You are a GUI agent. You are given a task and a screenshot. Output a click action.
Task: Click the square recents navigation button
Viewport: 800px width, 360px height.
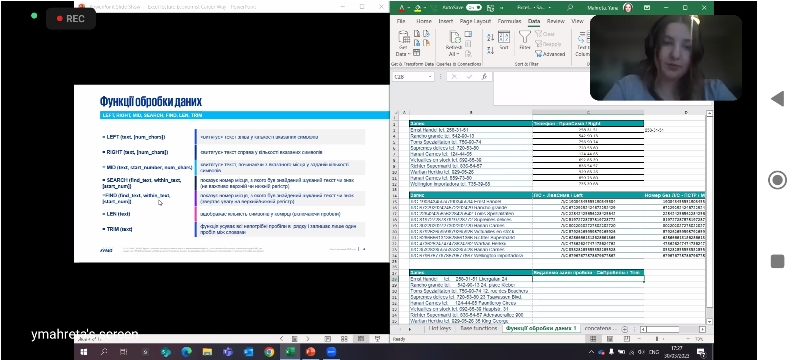777,261
